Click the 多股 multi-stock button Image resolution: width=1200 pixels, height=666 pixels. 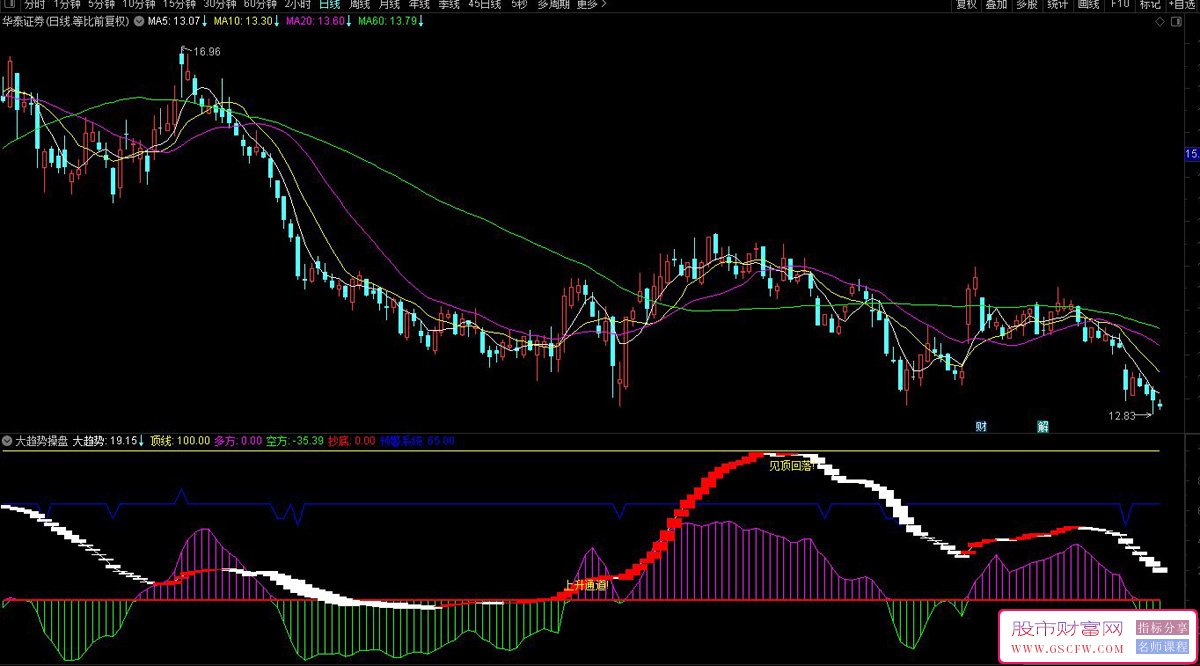tap(1027, 4)
